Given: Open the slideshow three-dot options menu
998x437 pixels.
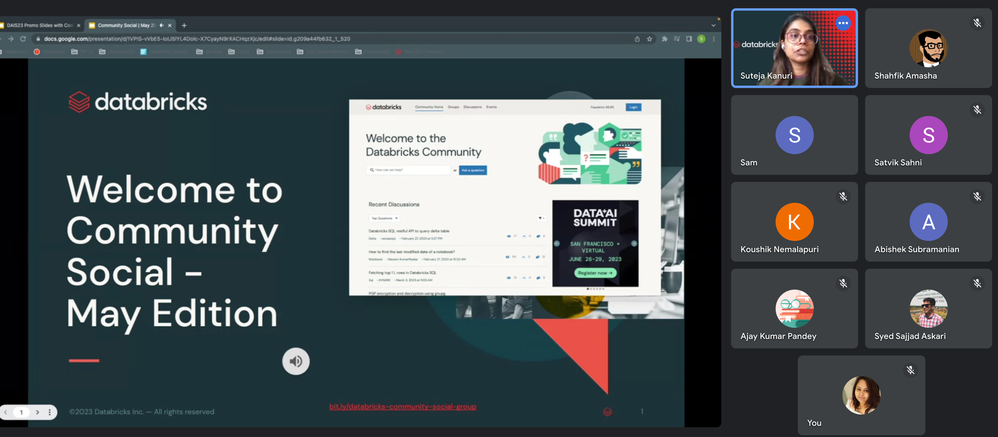Looking at the screenshot, I should point(50,412).
